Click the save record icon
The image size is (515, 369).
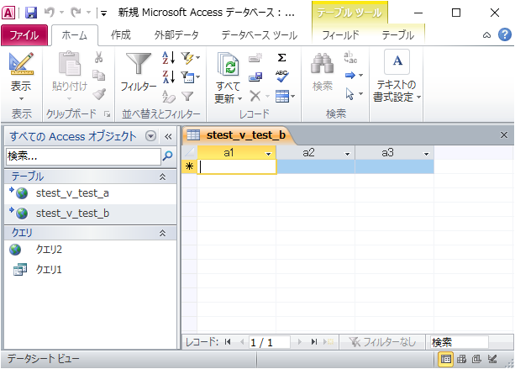(255, 77)
